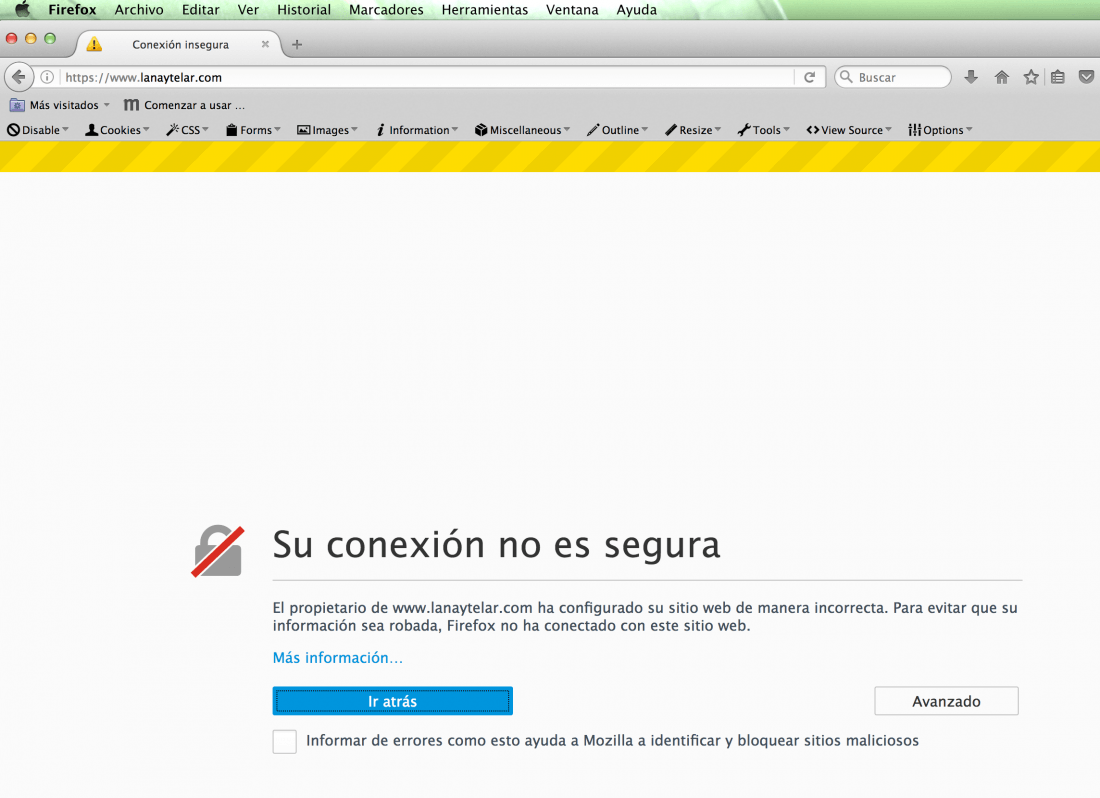
Task: Check the Informar de errores checkbox
Action: pos(285,741)
